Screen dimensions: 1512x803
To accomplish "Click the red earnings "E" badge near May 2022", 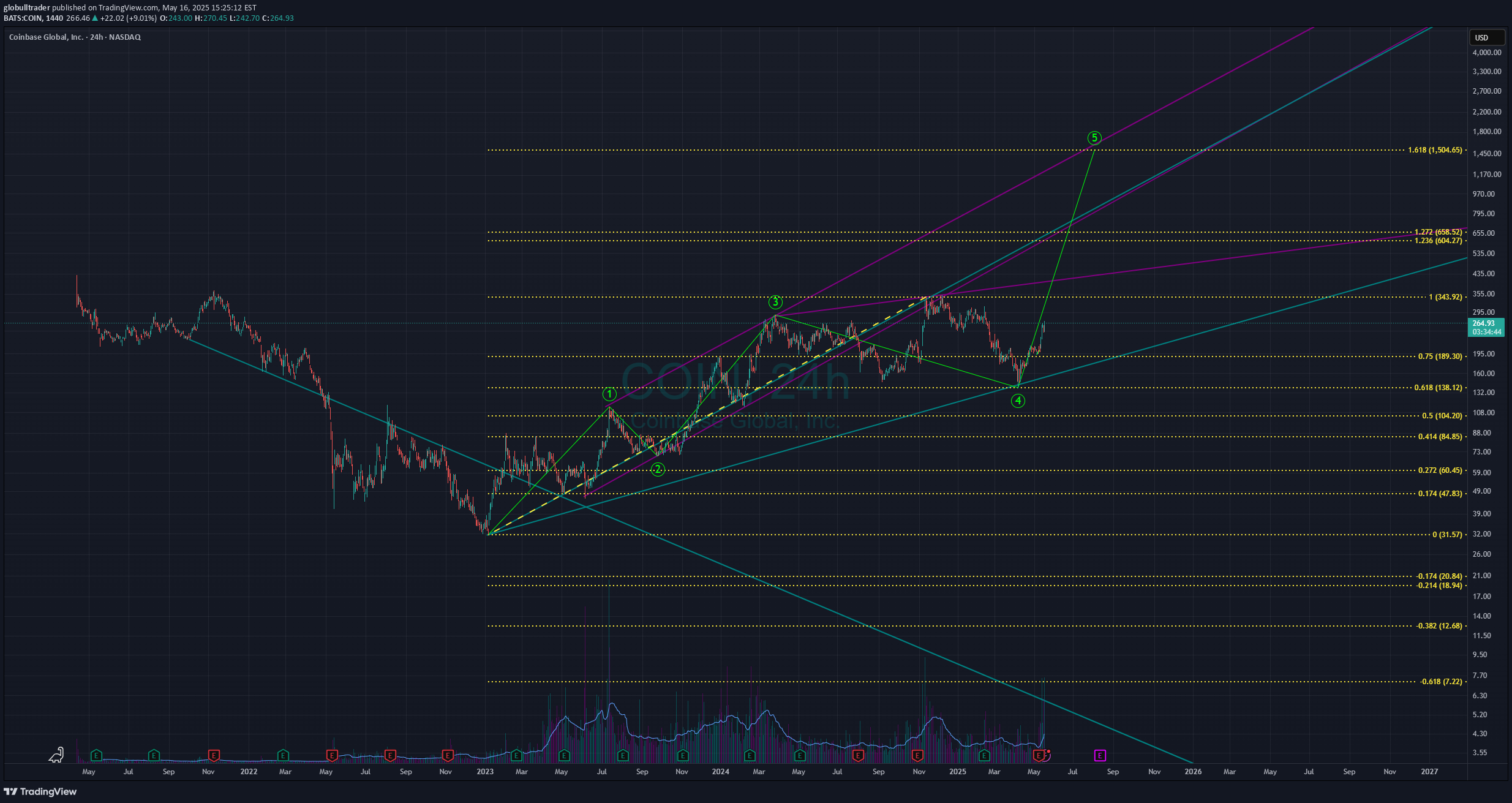I will click(332, 755).
